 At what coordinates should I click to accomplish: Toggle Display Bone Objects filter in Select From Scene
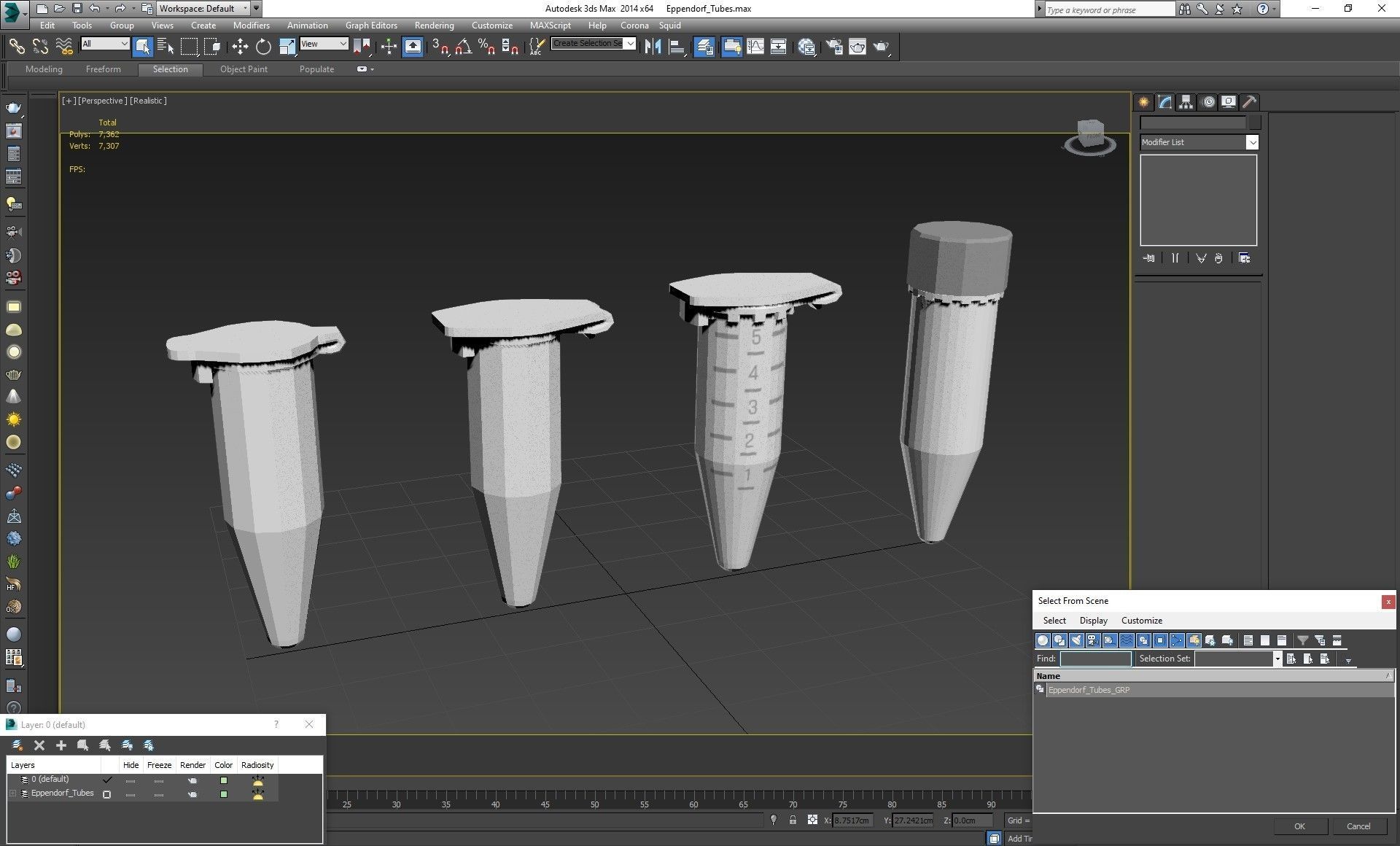coord(1177,640)
